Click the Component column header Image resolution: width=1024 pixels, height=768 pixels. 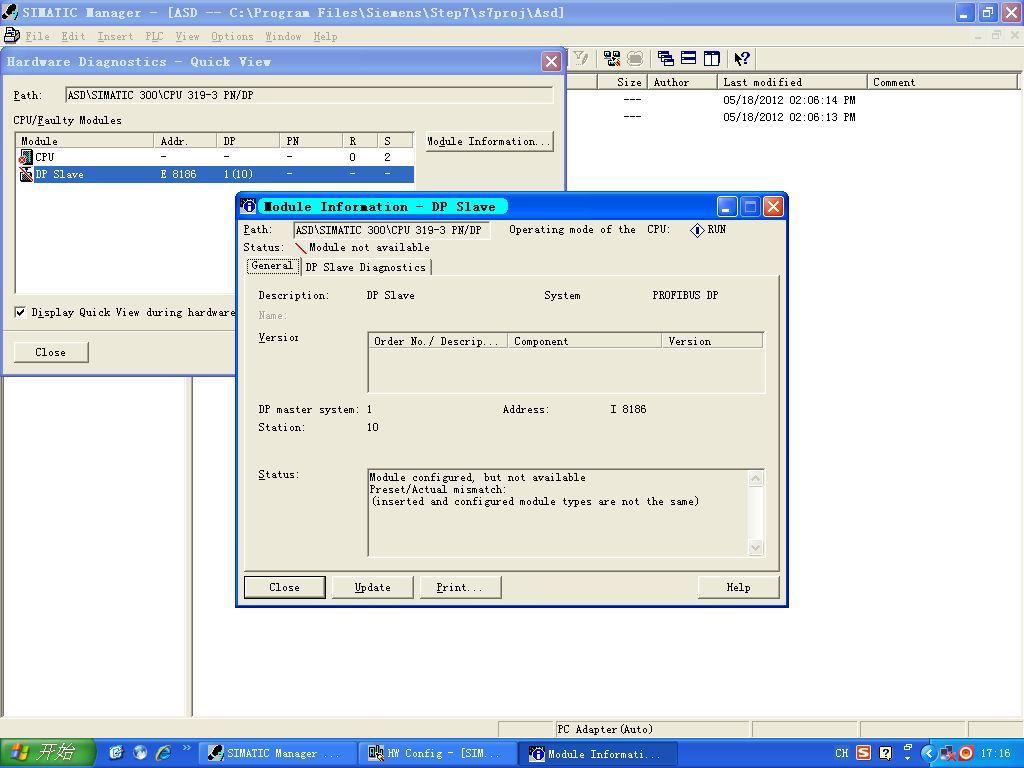pyautogui.click(x=585, y=341)
